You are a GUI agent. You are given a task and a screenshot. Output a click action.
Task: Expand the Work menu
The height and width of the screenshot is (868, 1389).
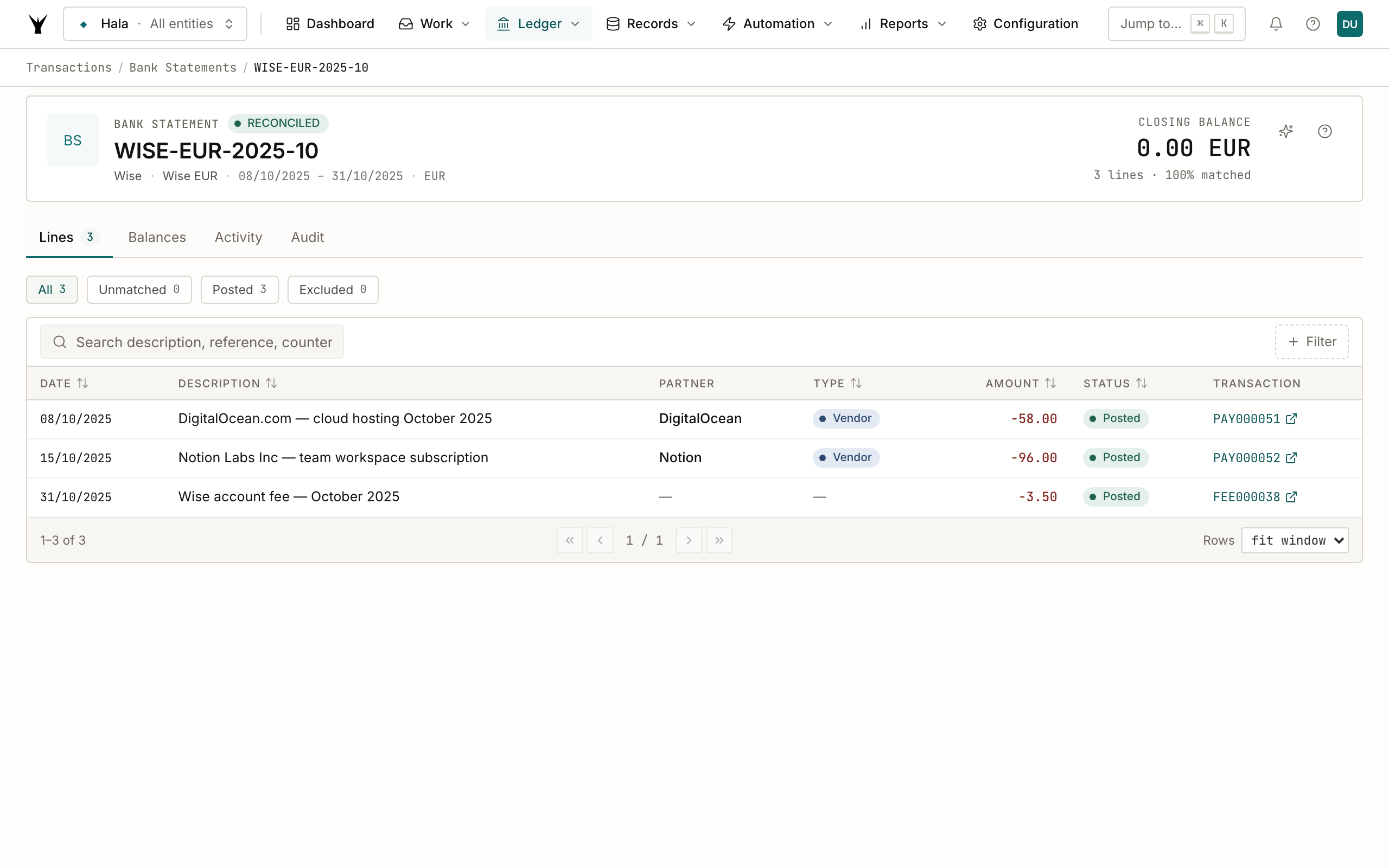point(435,23)
